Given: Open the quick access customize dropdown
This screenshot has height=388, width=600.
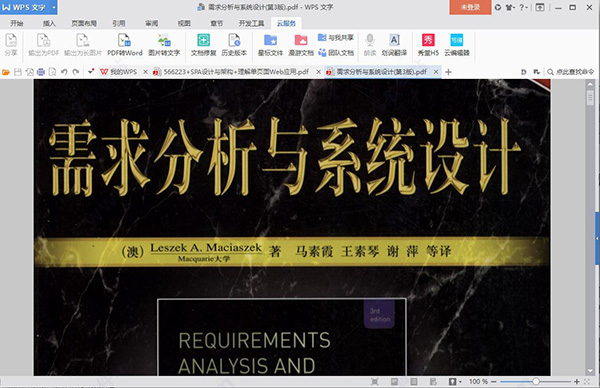Looking at the screenshot, I should [91, 72].
